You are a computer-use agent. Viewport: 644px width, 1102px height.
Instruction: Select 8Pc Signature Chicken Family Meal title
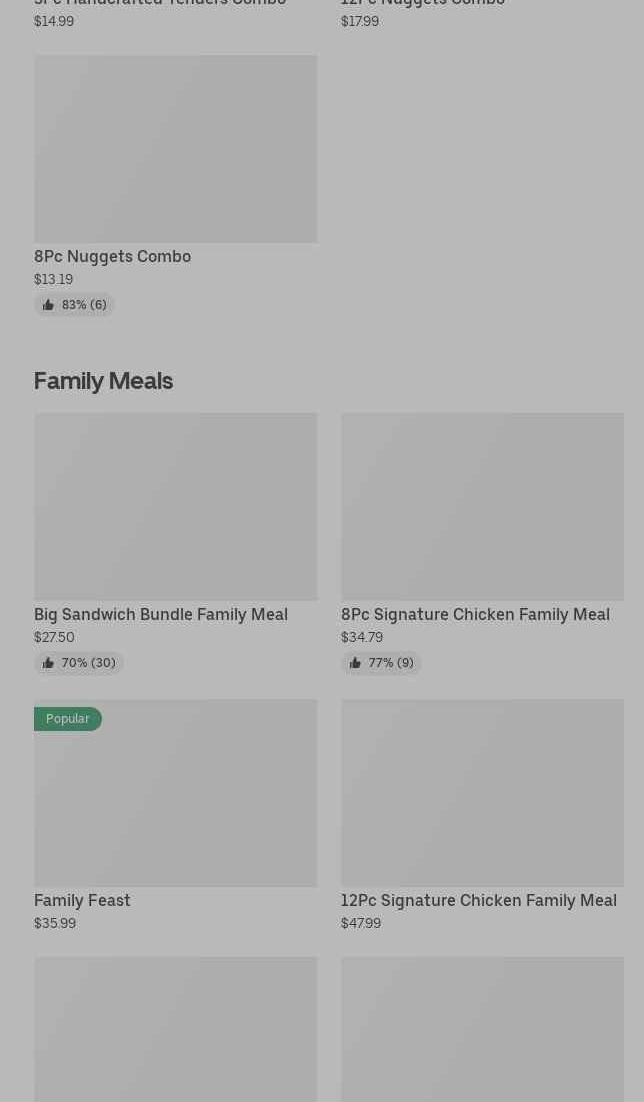pyautogui.click(x=475, y=615)
